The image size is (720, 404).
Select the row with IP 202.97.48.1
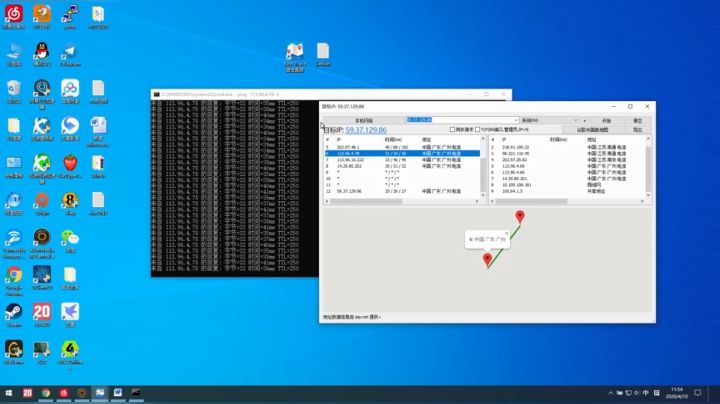tap(402, 147)
